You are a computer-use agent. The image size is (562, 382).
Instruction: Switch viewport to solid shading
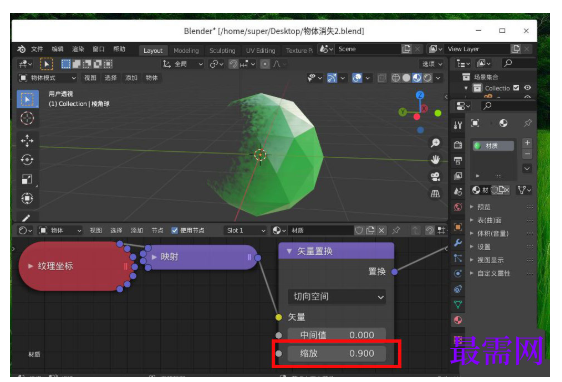tap(406, 78)
